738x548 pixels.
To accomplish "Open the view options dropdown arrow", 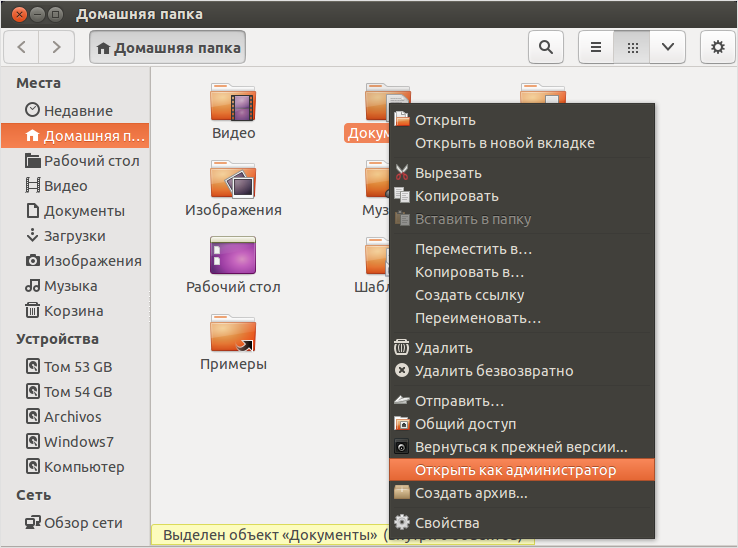I will tap(667, 47).
